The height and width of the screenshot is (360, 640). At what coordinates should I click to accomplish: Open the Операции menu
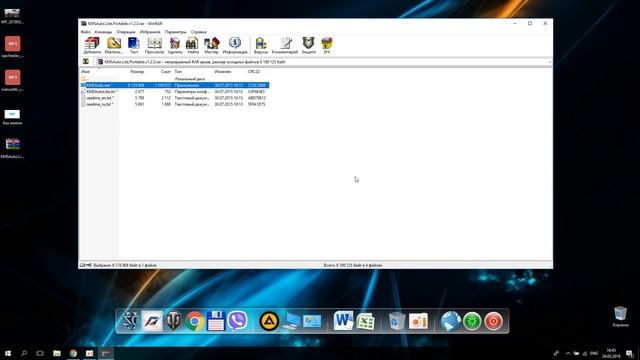pyautogui.click(x=126, y=32)
